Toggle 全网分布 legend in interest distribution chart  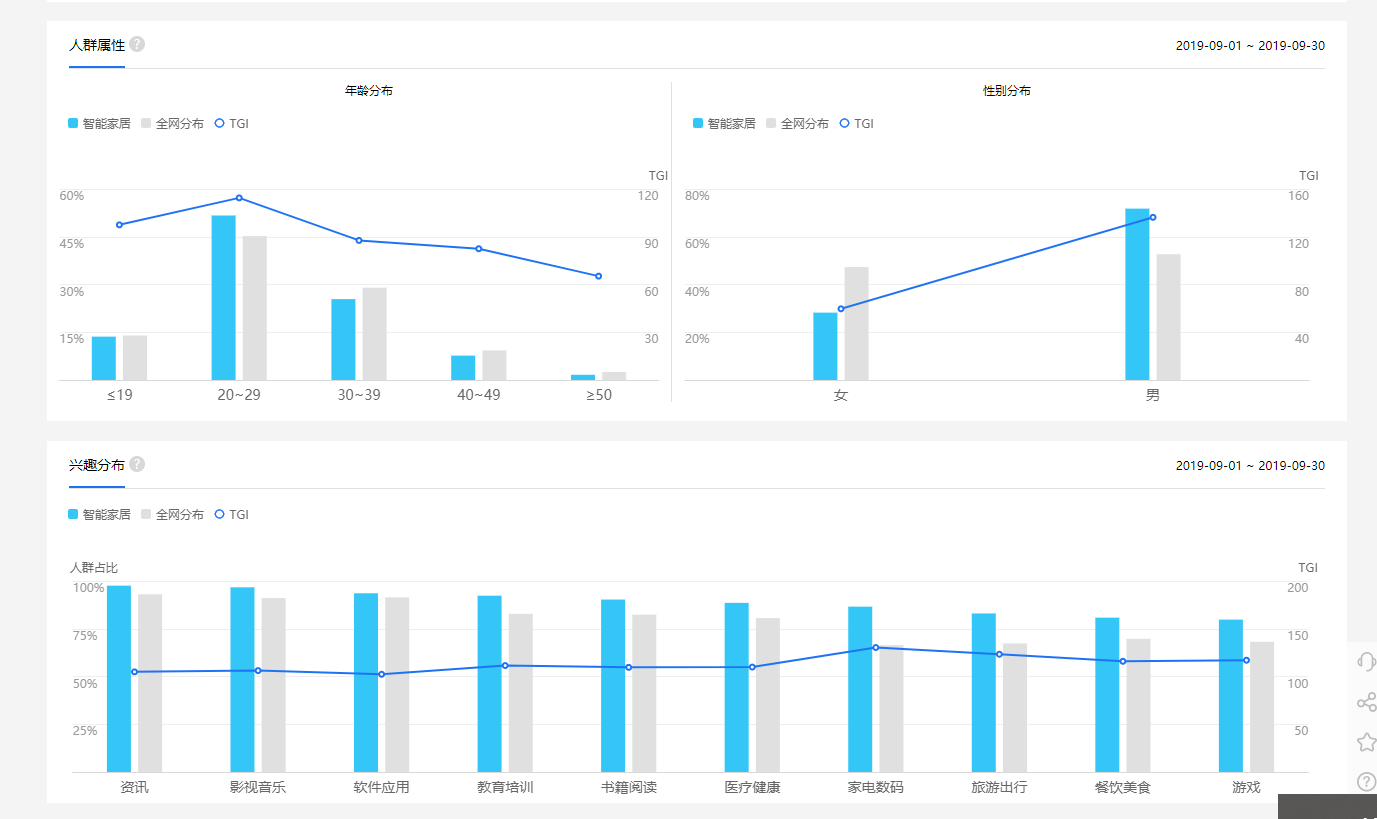coord(172,515)
